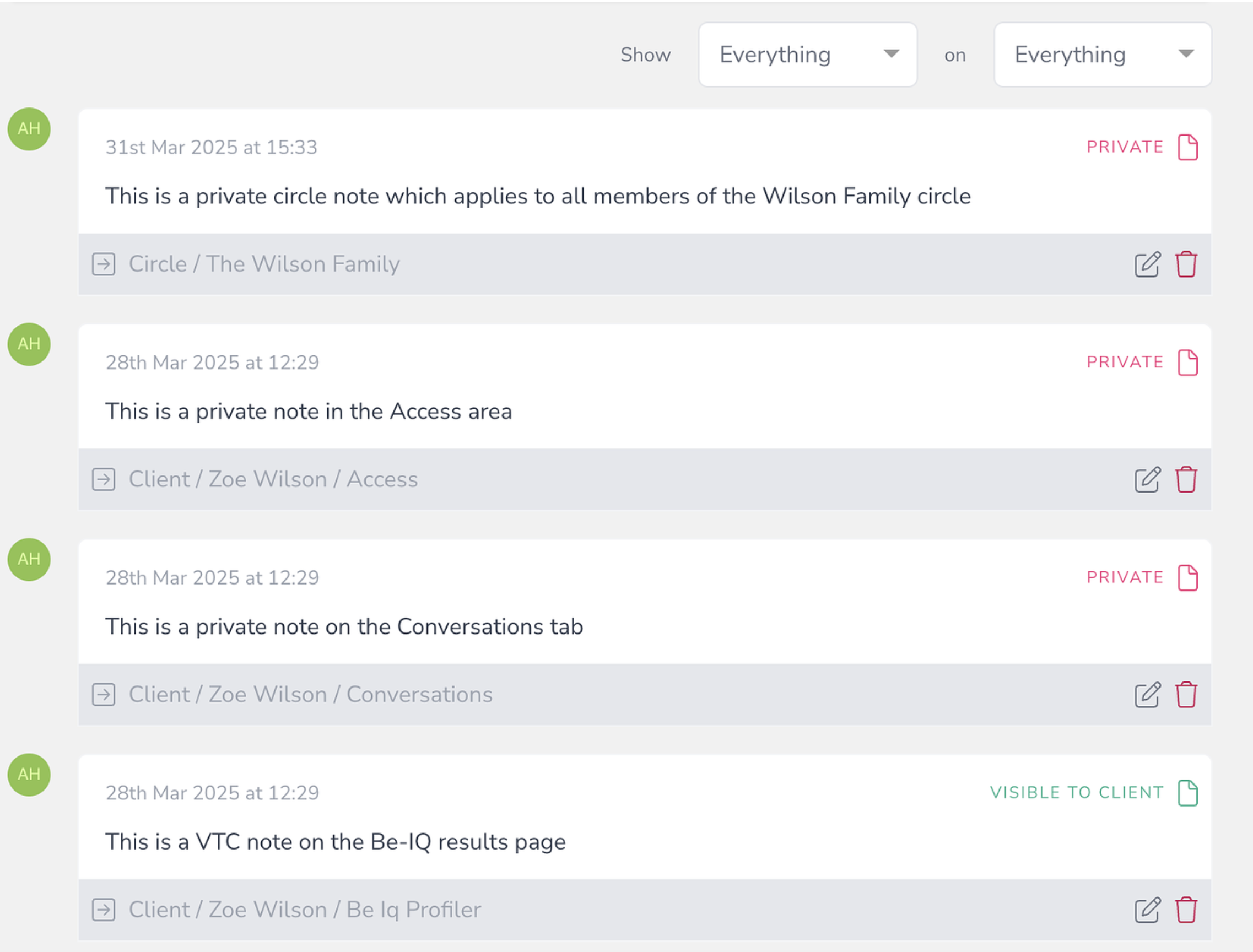Click the green Visible to Client document icon
The height and width of the screenshot is (952, 1253).
tap(1187, 793)
